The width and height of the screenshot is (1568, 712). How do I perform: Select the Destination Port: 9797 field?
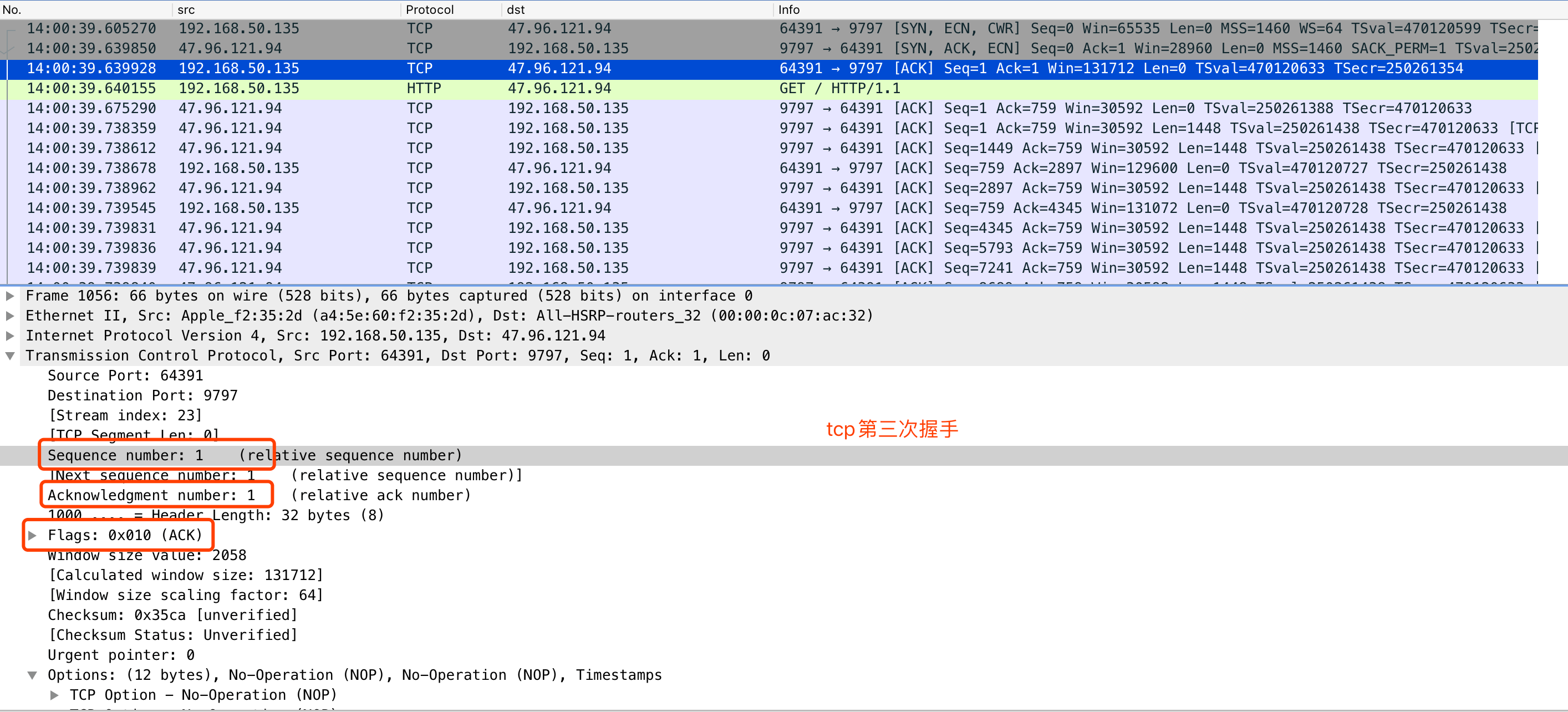pyautogui.click(x=784, y=397)
